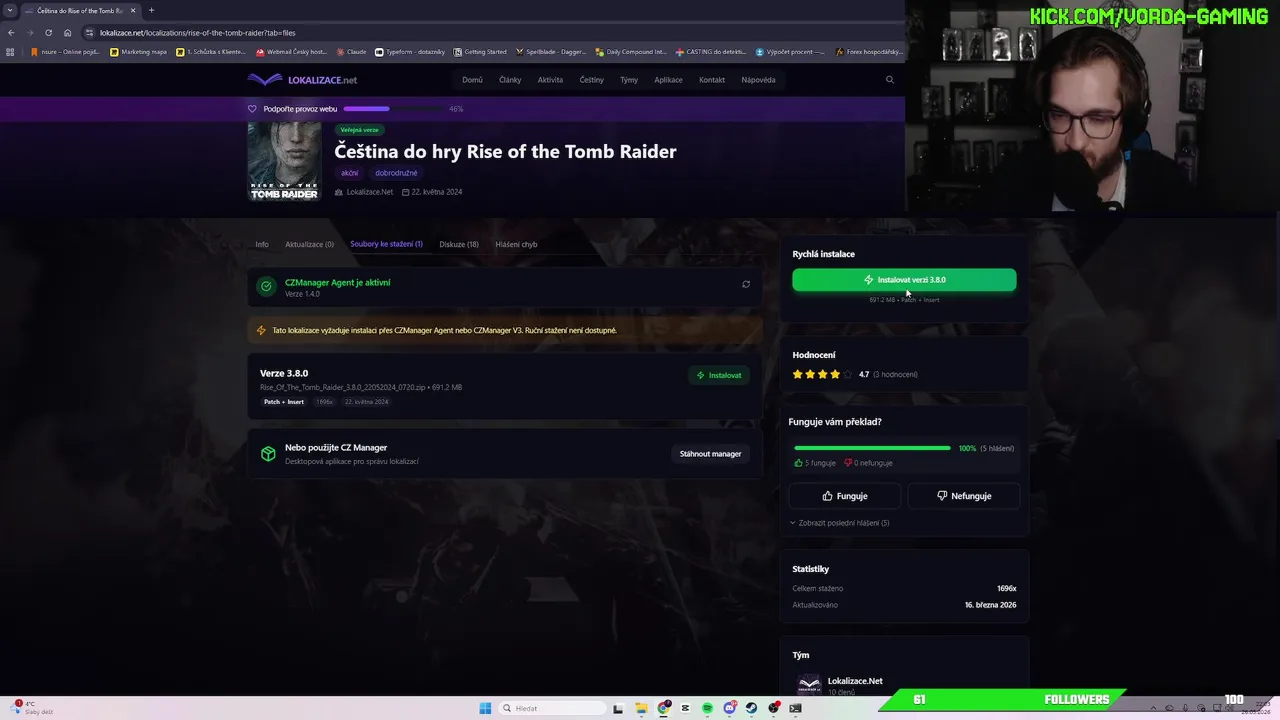The image size is (1280, 720).
Task: Open Spotify from the taskbar
Action: (x=707, y=708)
